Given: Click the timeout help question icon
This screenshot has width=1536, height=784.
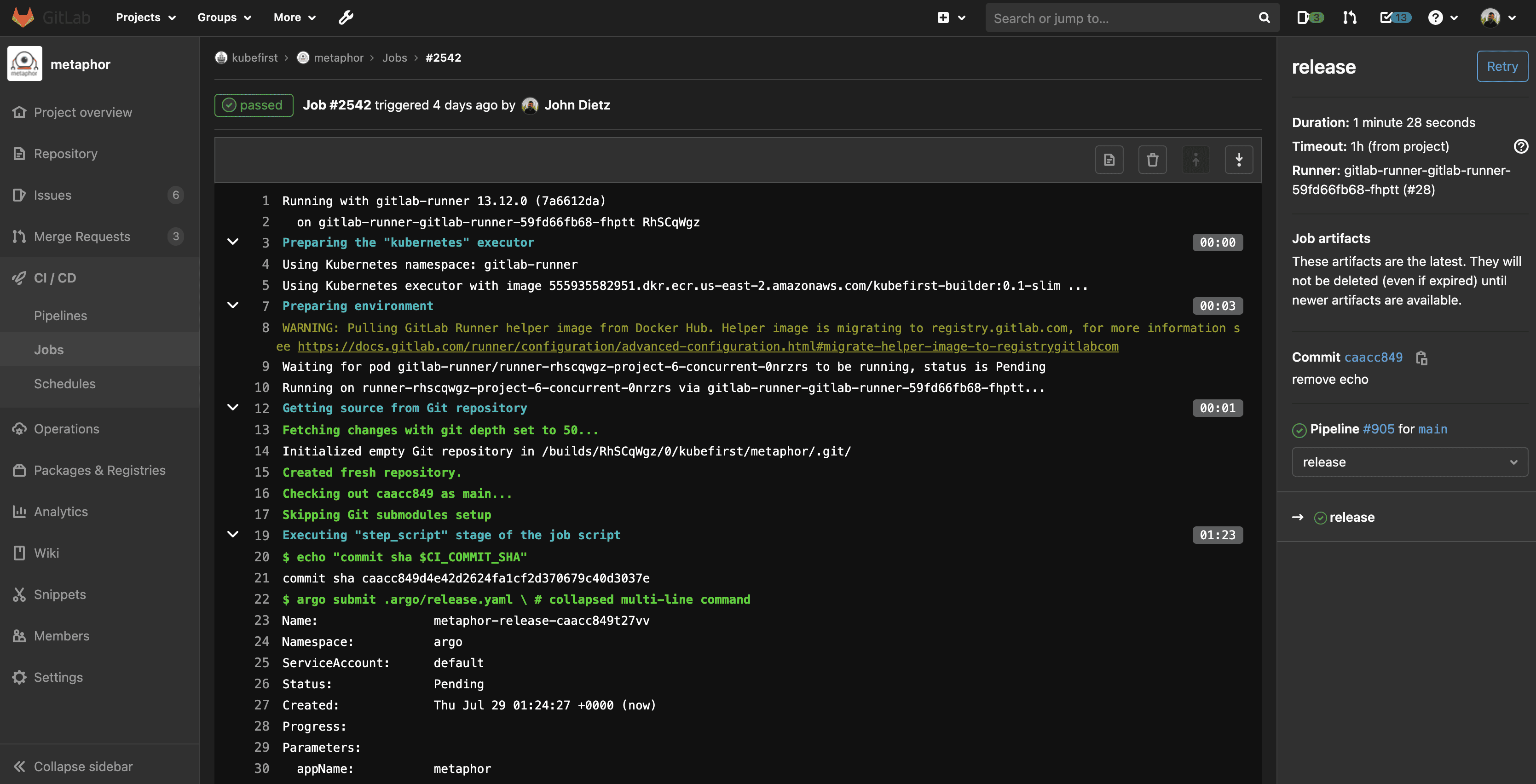Looking at the screenshot, I should [1520, 146].
